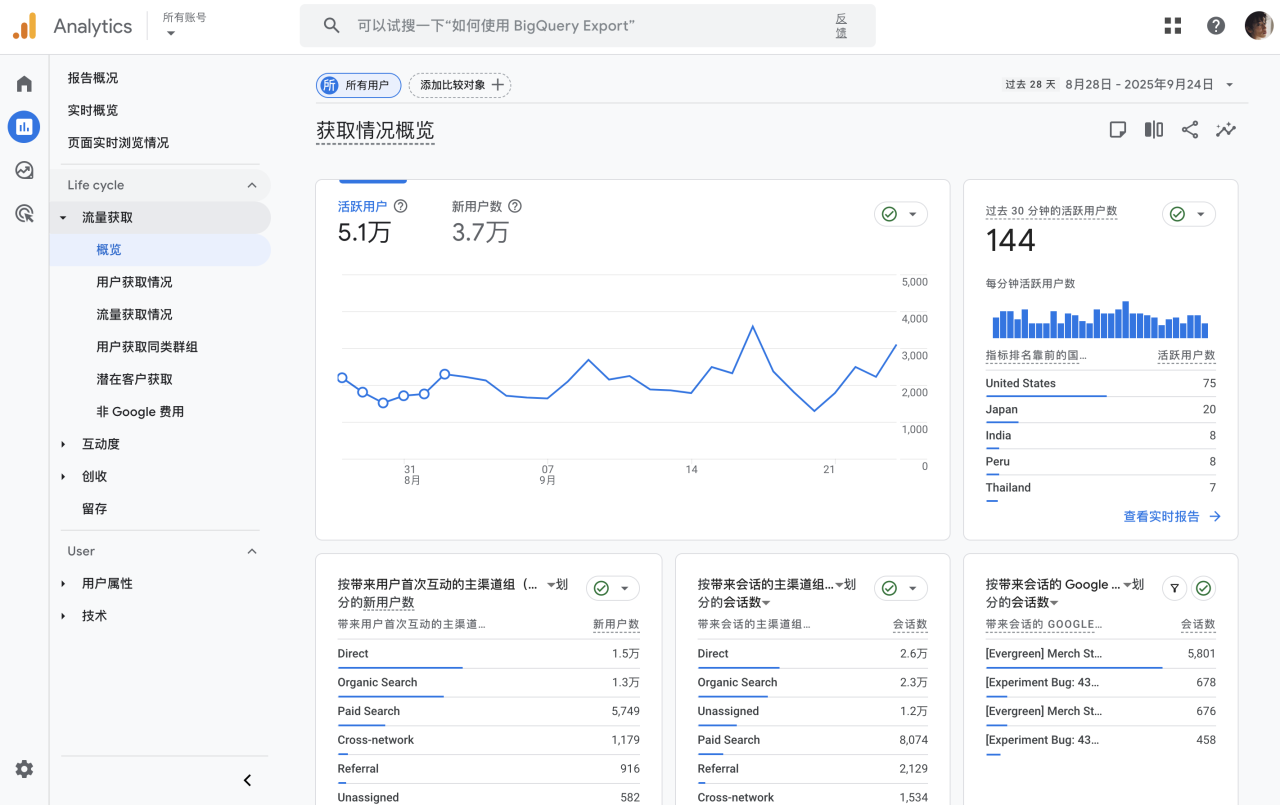Click the Help question mark icon
The image size is (1280, 805).
1216,26
